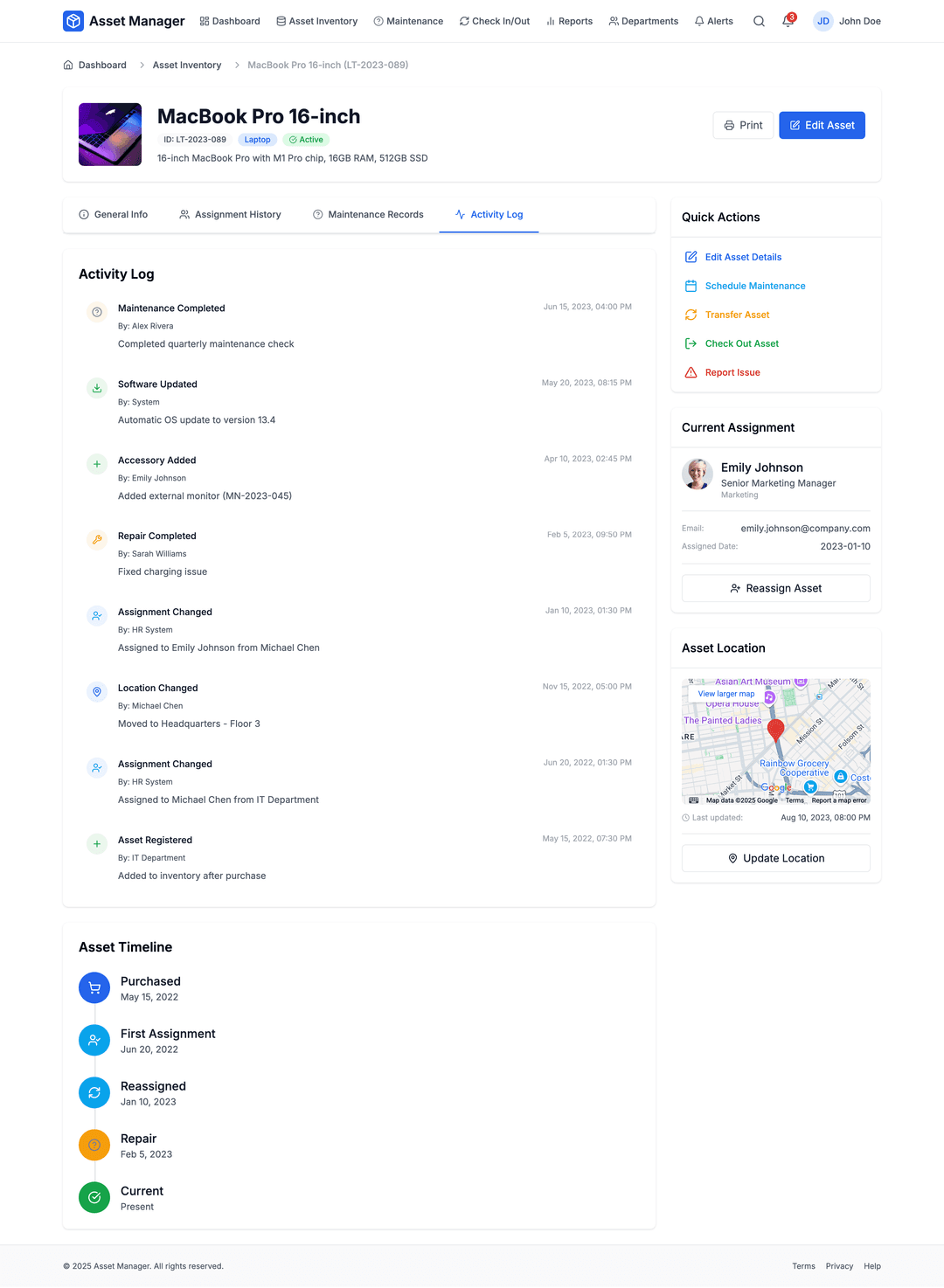
Task: Open the Departments navigation item
Action: pos(643,21)
